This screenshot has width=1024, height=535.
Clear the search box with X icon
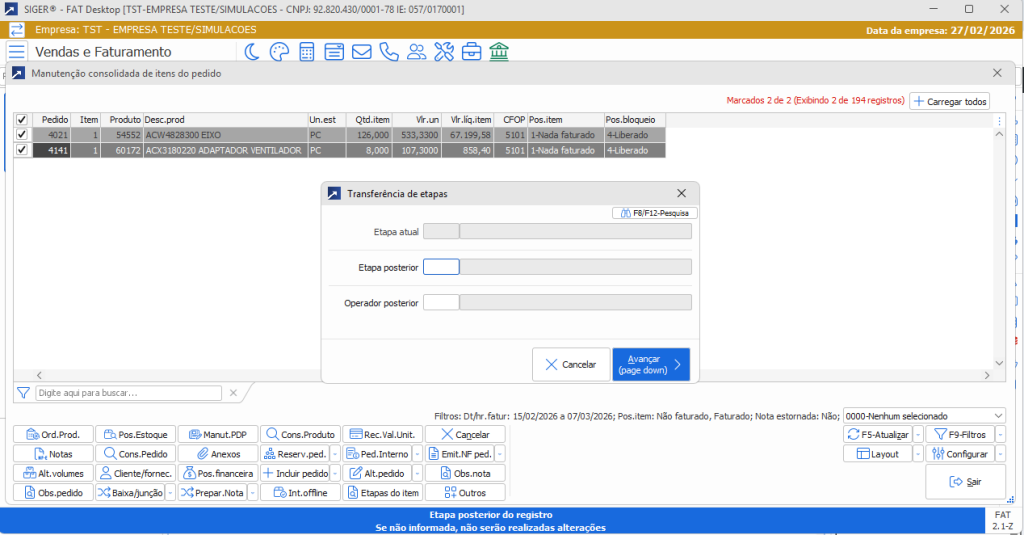[233, 393]
